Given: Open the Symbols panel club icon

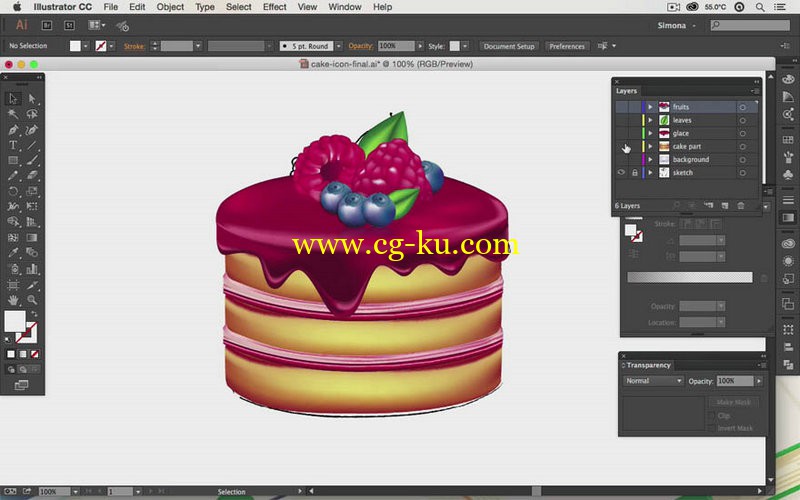Looking at the screenshot, I should (788, 174).
